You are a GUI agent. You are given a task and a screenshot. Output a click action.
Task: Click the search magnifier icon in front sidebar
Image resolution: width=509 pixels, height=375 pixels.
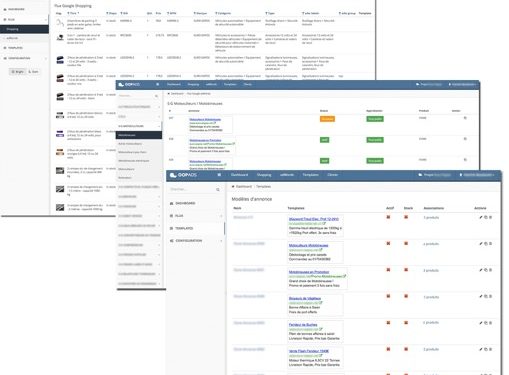(218, 189)
